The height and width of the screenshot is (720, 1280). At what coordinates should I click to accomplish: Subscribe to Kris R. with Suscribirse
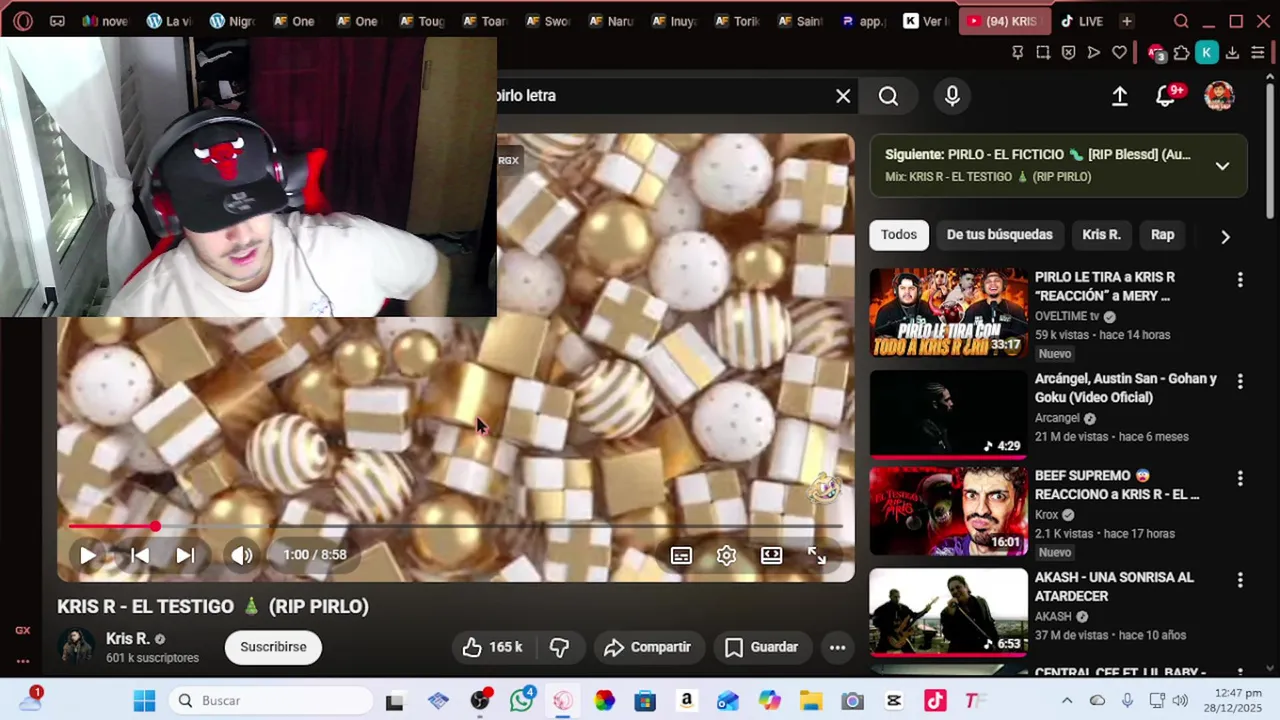(273, 647)
